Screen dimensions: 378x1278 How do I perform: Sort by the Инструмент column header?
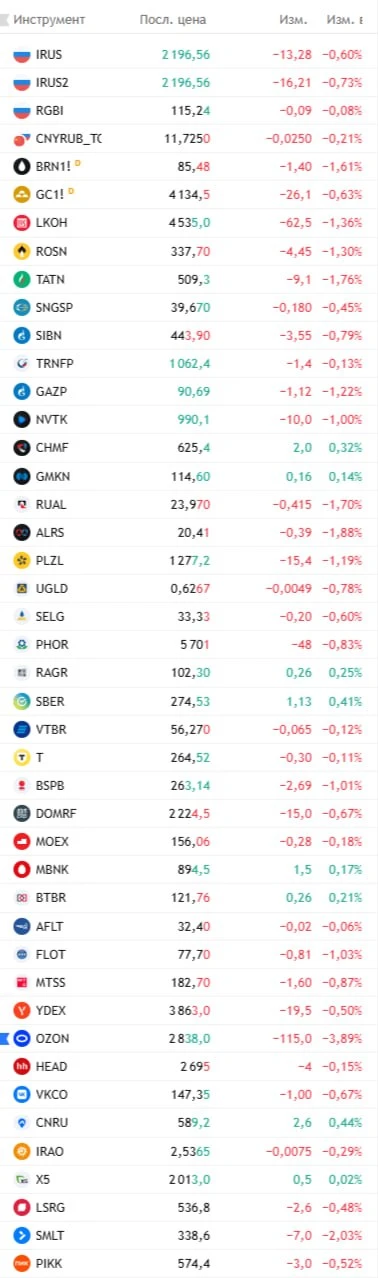pyautogui.click(x=49, y=20)
